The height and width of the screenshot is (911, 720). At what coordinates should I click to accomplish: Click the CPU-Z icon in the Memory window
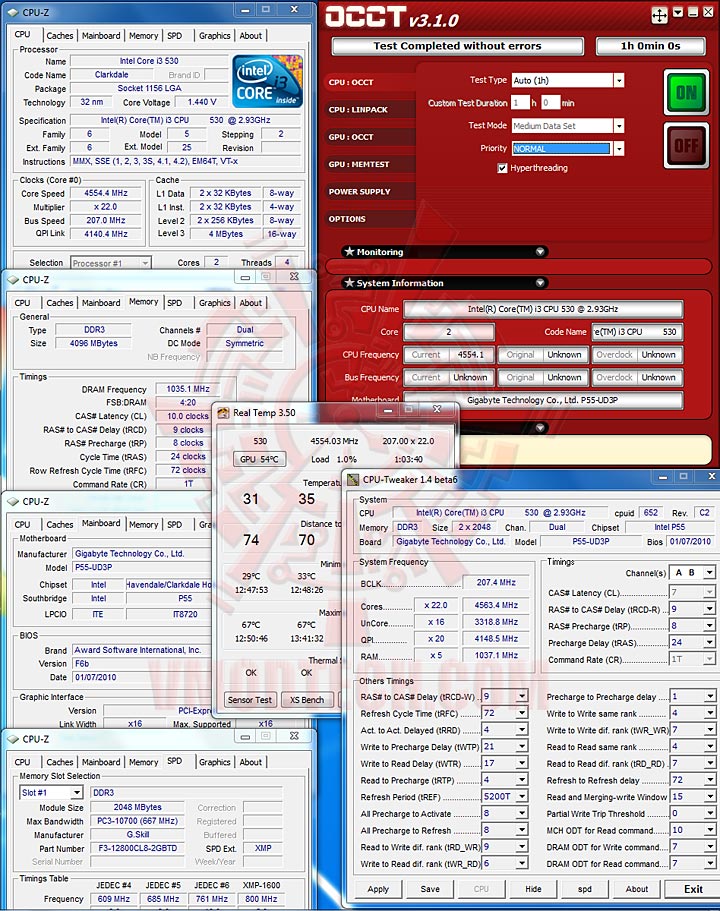(x=13, y=279)
